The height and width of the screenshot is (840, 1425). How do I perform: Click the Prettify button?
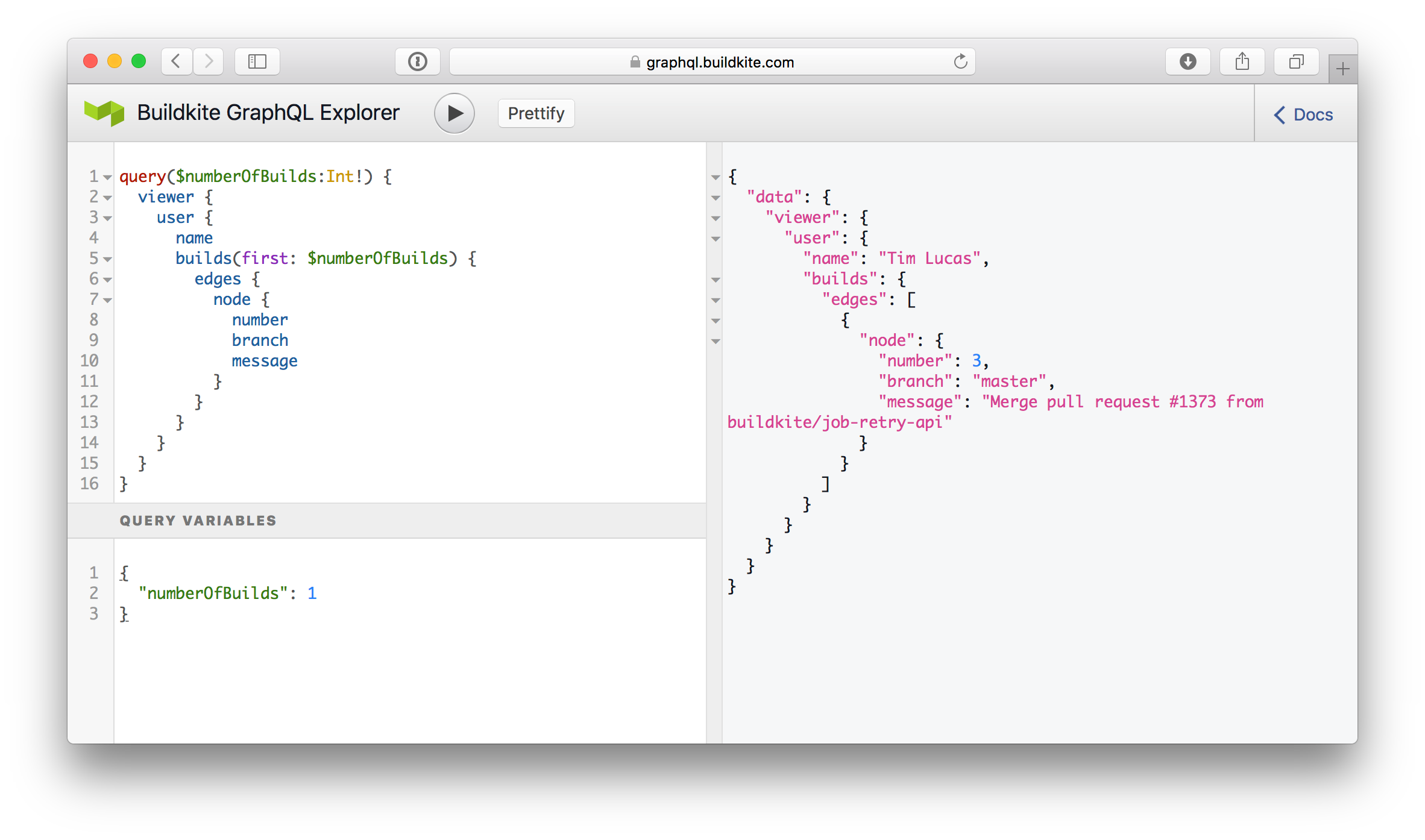(x=536, y=113)
